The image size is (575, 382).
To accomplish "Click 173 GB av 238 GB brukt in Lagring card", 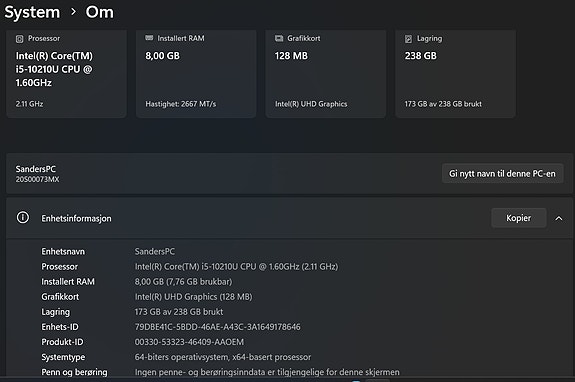I will point(443,104).
